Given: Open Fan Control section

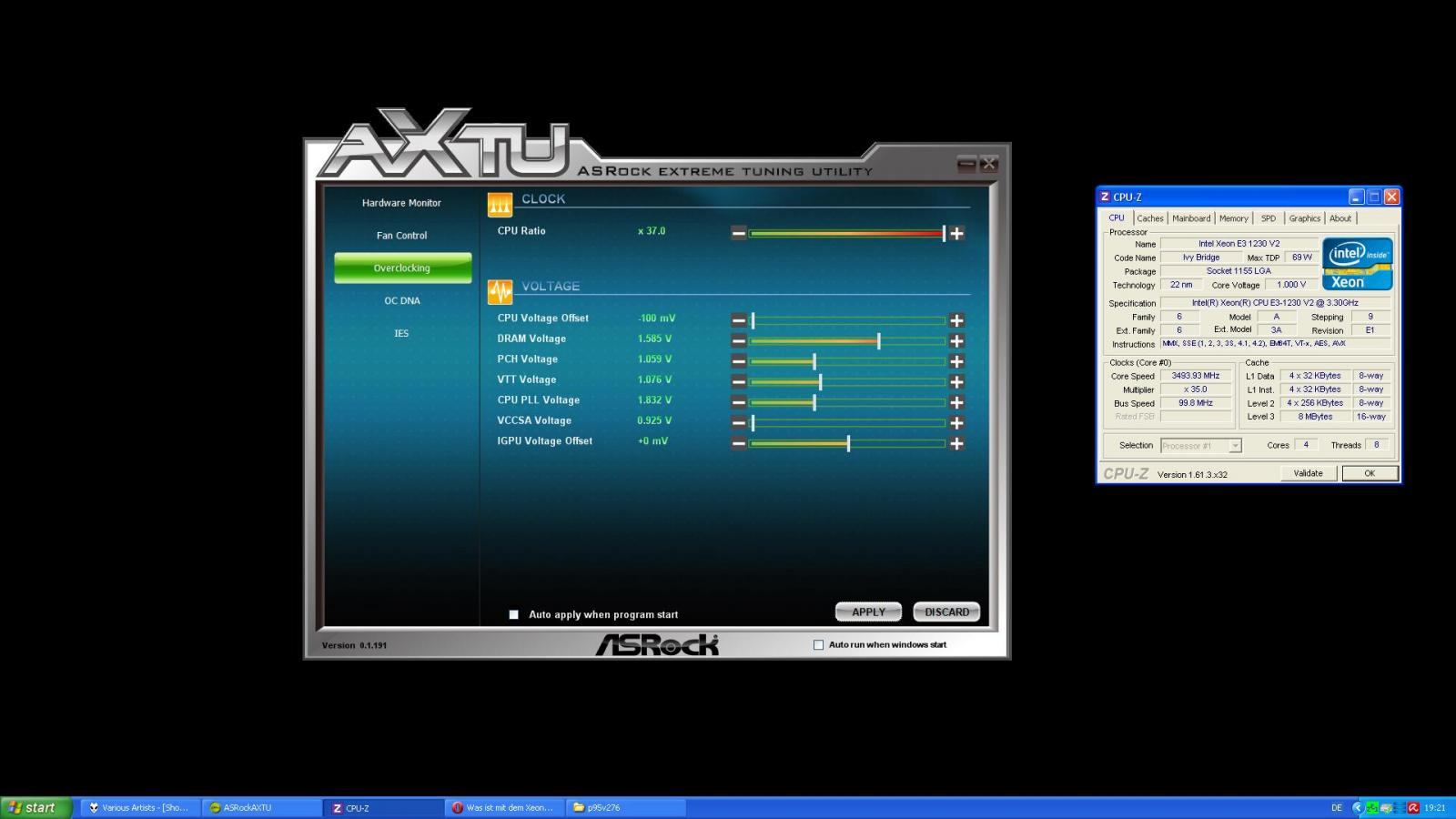Looking at the screenshot, I should [x=401, y=236].
